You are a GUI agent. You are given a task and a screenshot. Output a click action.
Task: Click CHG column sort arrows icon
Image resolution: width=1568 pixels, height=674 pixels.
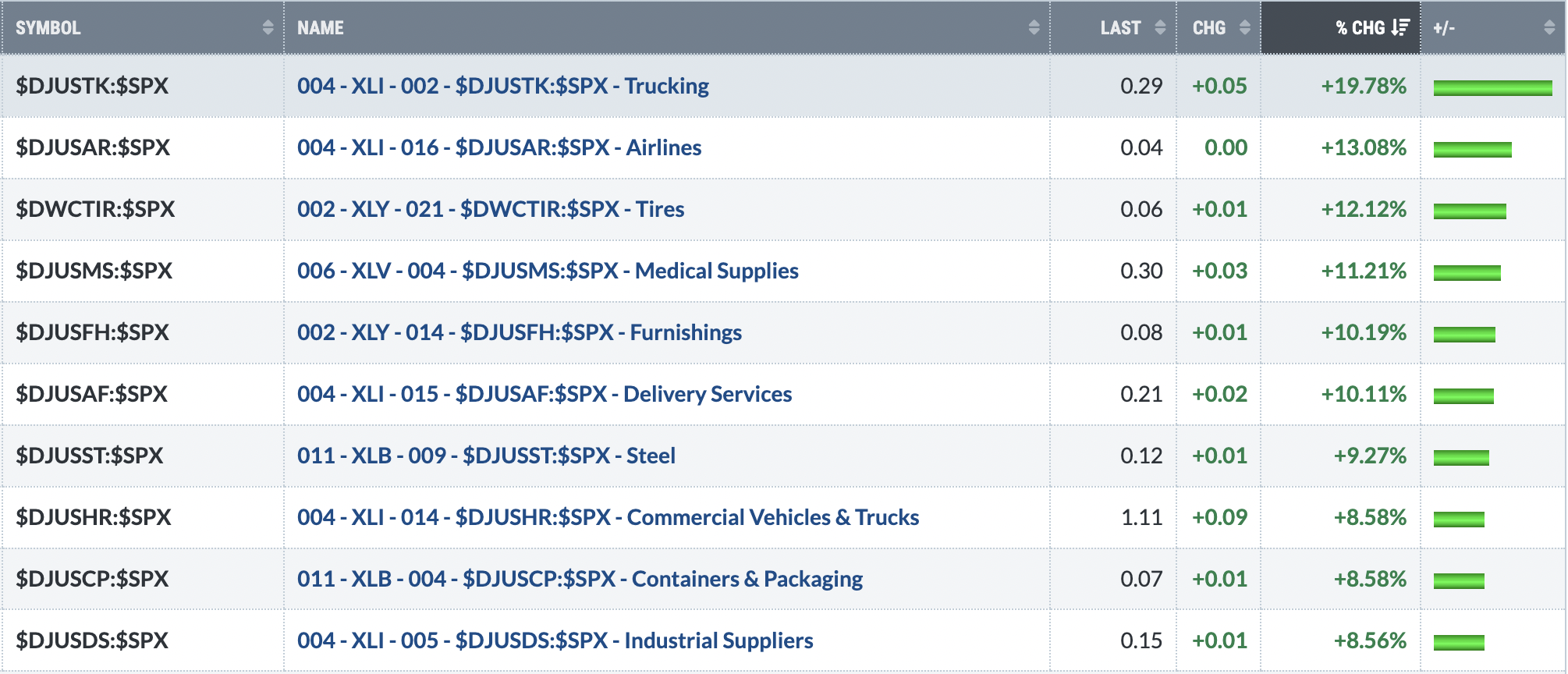coord(1244,27)
